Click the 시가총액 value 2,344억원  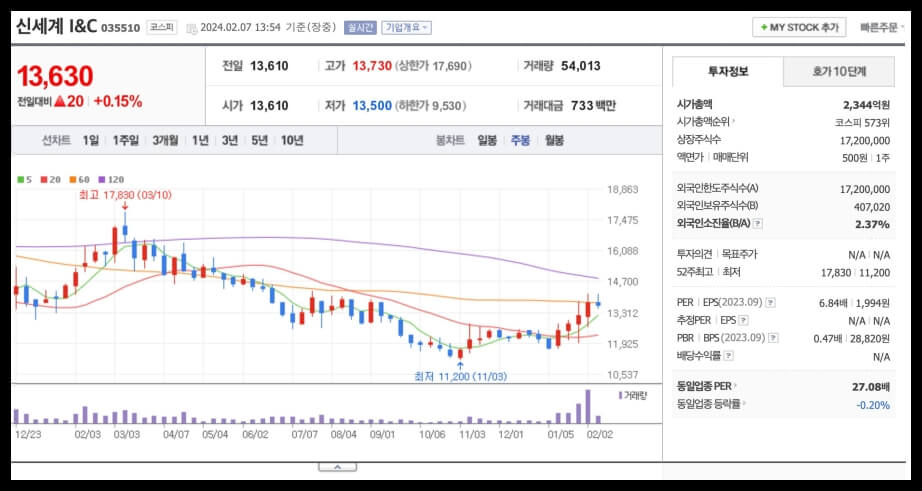click(x=866, y=105)
